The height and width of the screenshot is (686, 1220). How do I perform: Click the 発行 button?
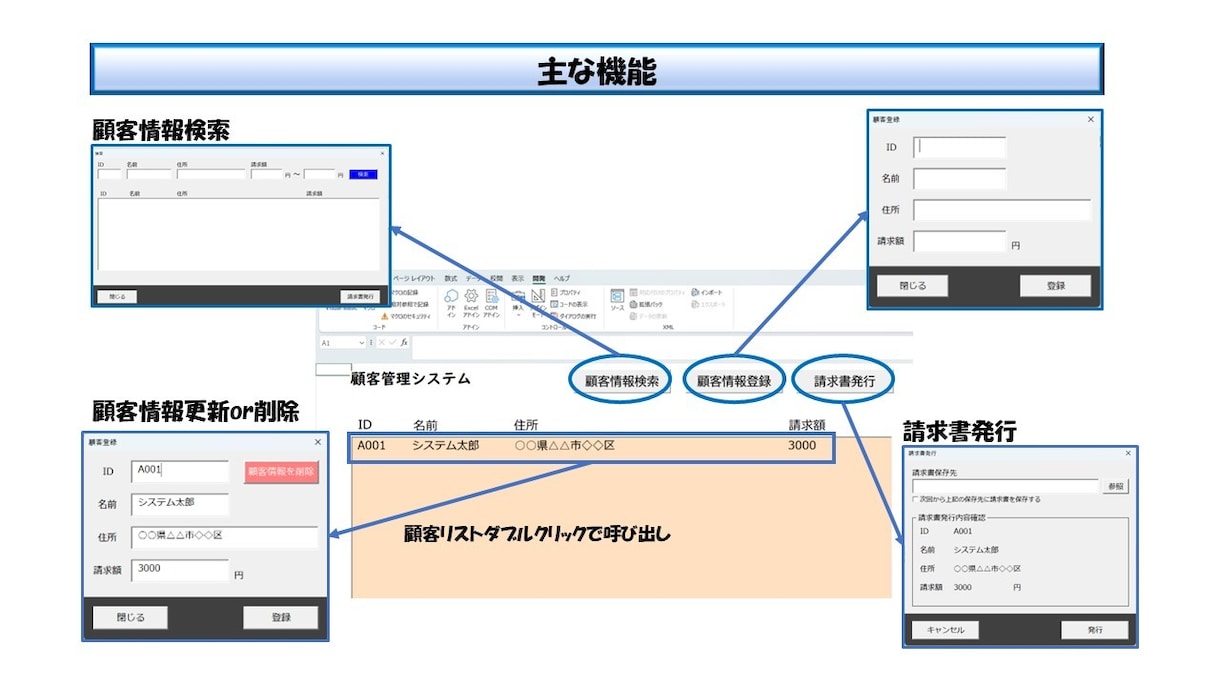pyautogui.click(x=1095, y=630)
